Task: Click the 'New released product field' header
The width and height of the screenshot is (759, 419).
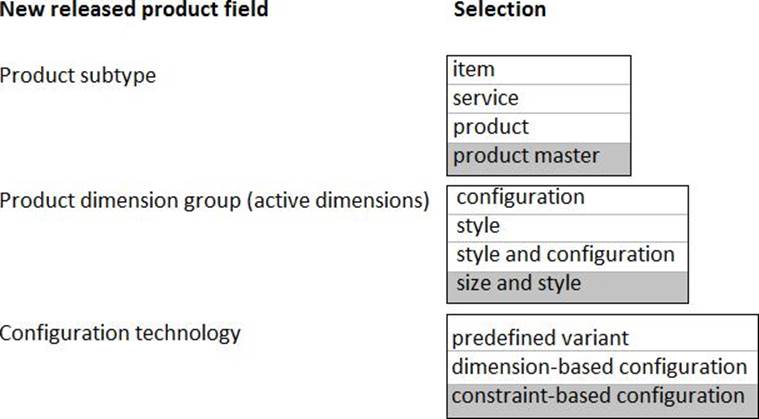Action: (134, 10)
